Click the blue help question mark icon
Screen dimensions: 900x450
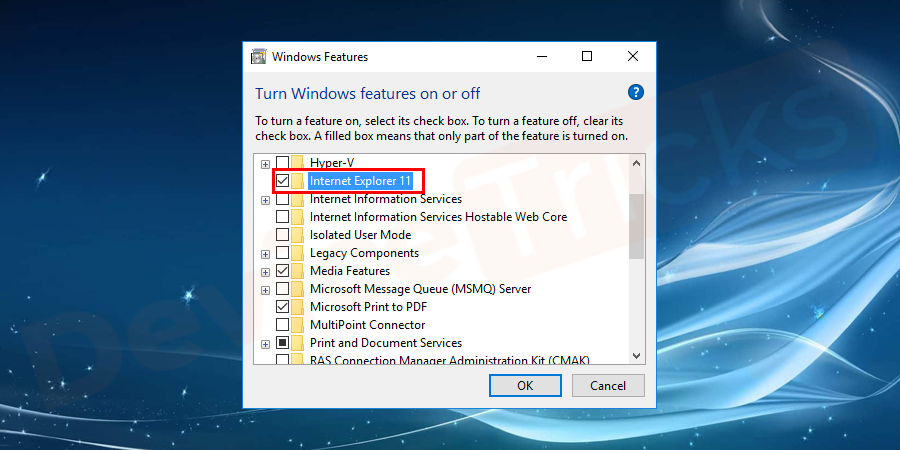(x=636, y=92)
